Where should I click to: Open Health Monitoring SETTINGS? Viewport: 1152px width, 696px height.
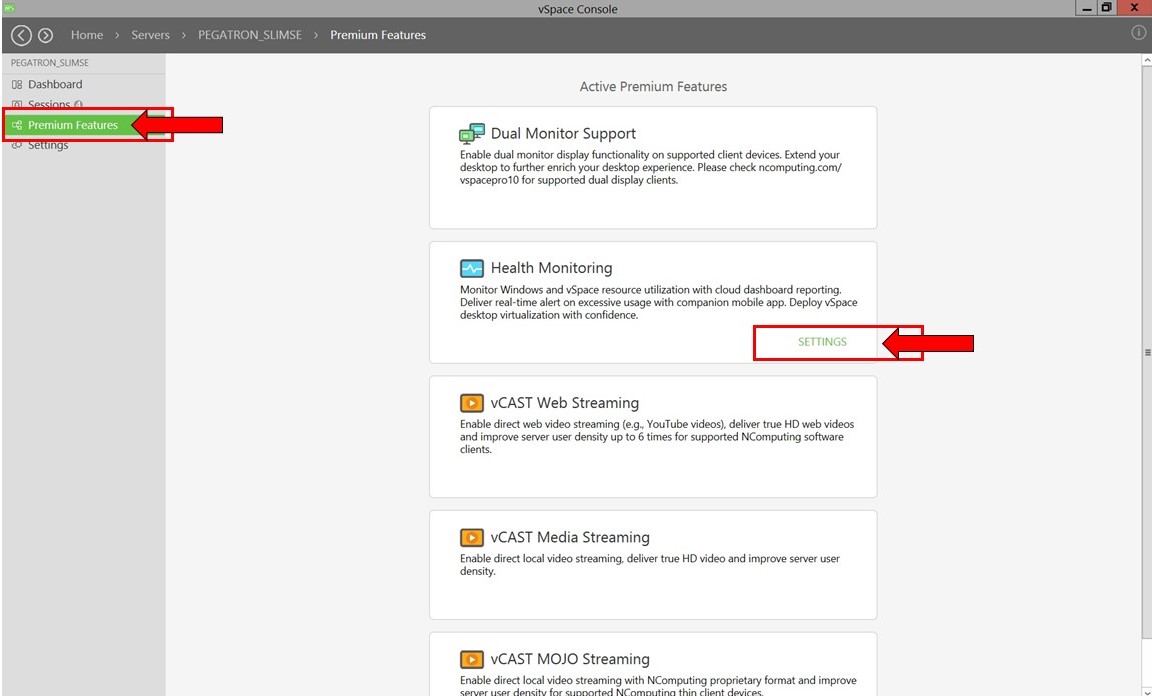click(822, 342)
